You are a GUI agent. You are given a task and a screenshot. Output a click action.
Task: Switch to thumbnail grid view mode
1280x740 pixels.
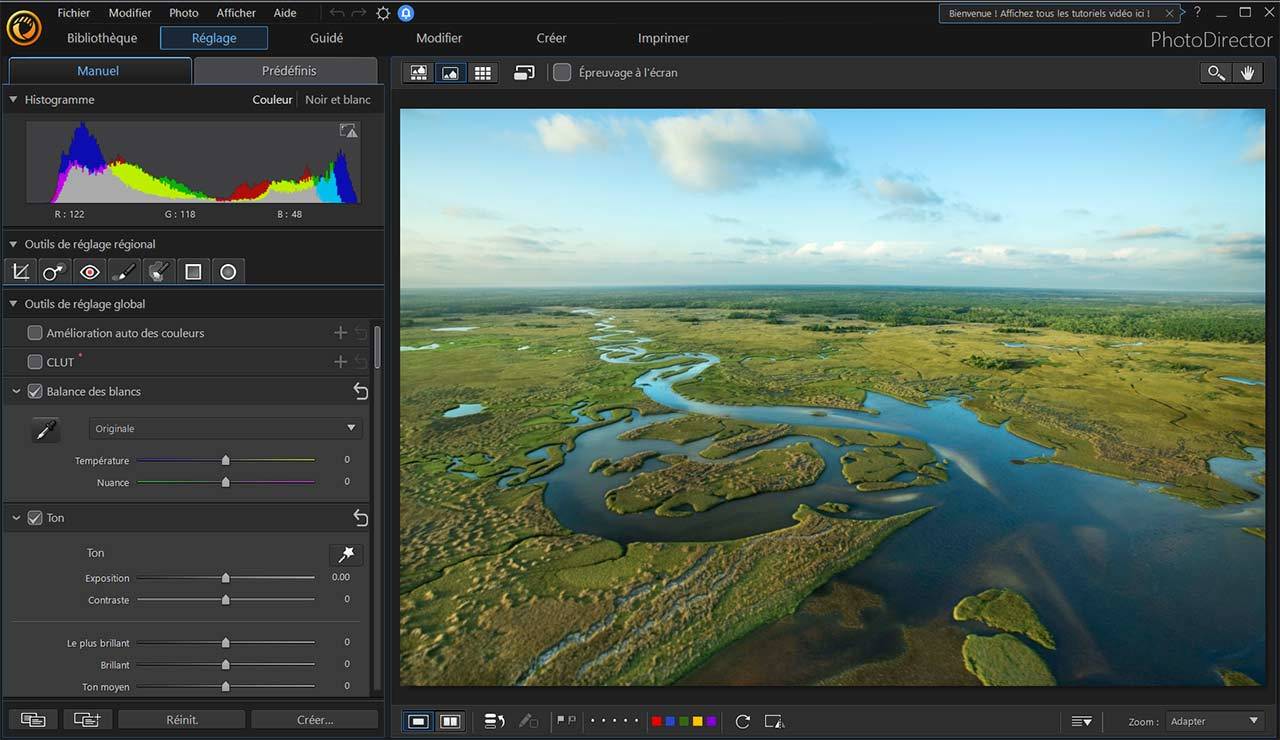click(x=483, y=73)
